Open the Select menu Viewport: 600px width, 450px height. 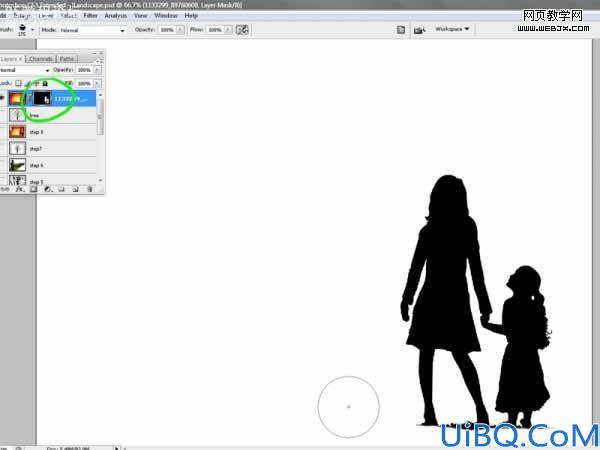point(69,16)
